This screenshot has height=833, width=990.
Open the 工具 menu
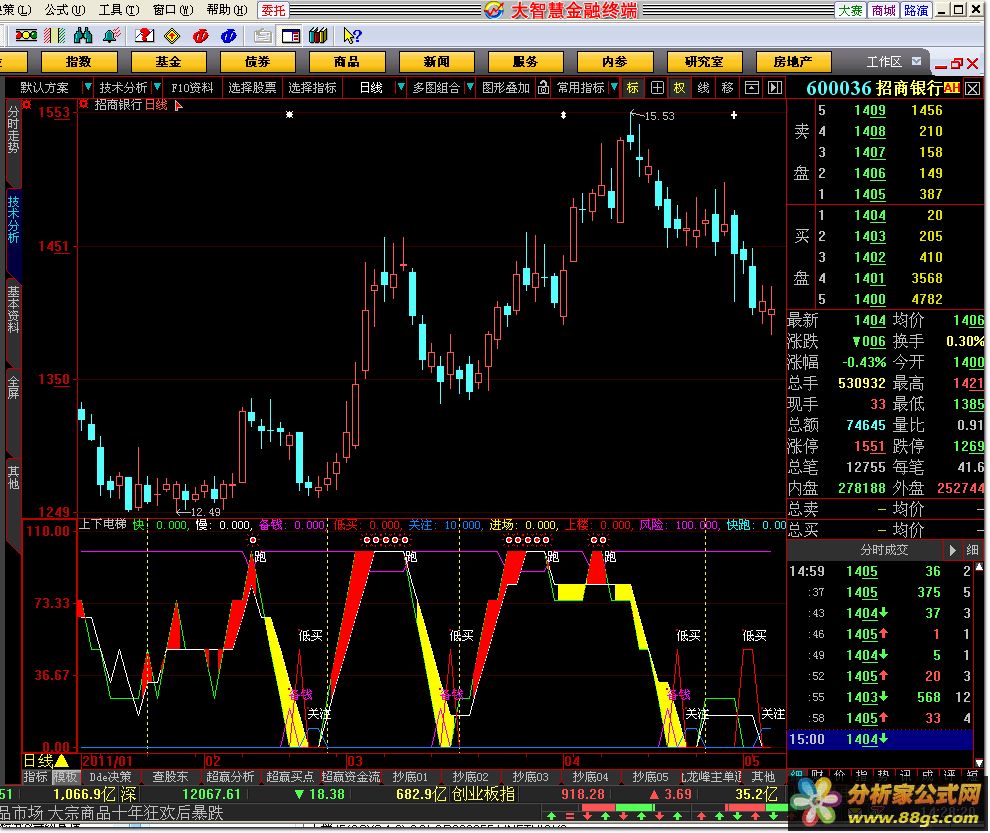tap(119, 9)
